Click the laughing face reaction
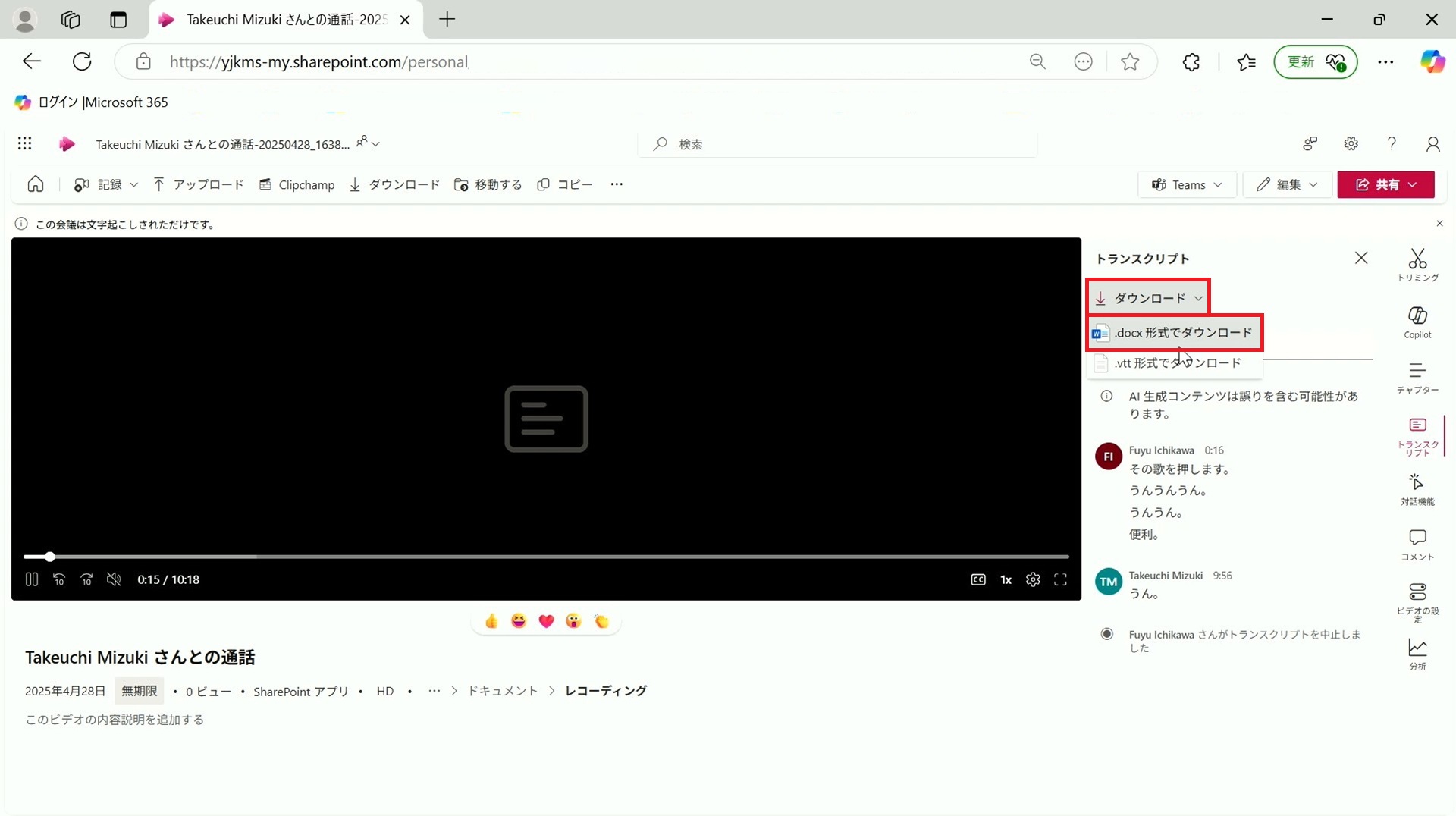 [x=519, y=621]
